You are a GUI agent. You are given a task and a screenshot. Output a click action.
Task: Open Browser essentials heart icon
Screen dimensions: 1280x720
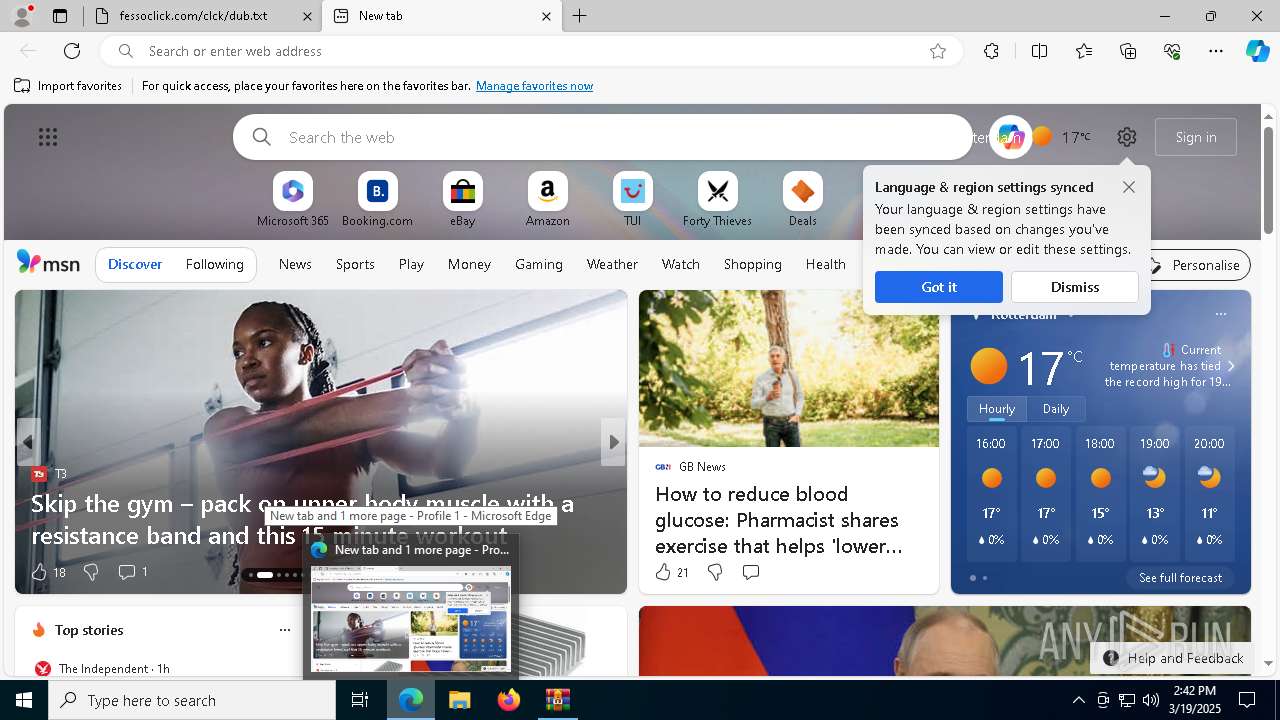pyautogui.click(x=1172, y=51)
